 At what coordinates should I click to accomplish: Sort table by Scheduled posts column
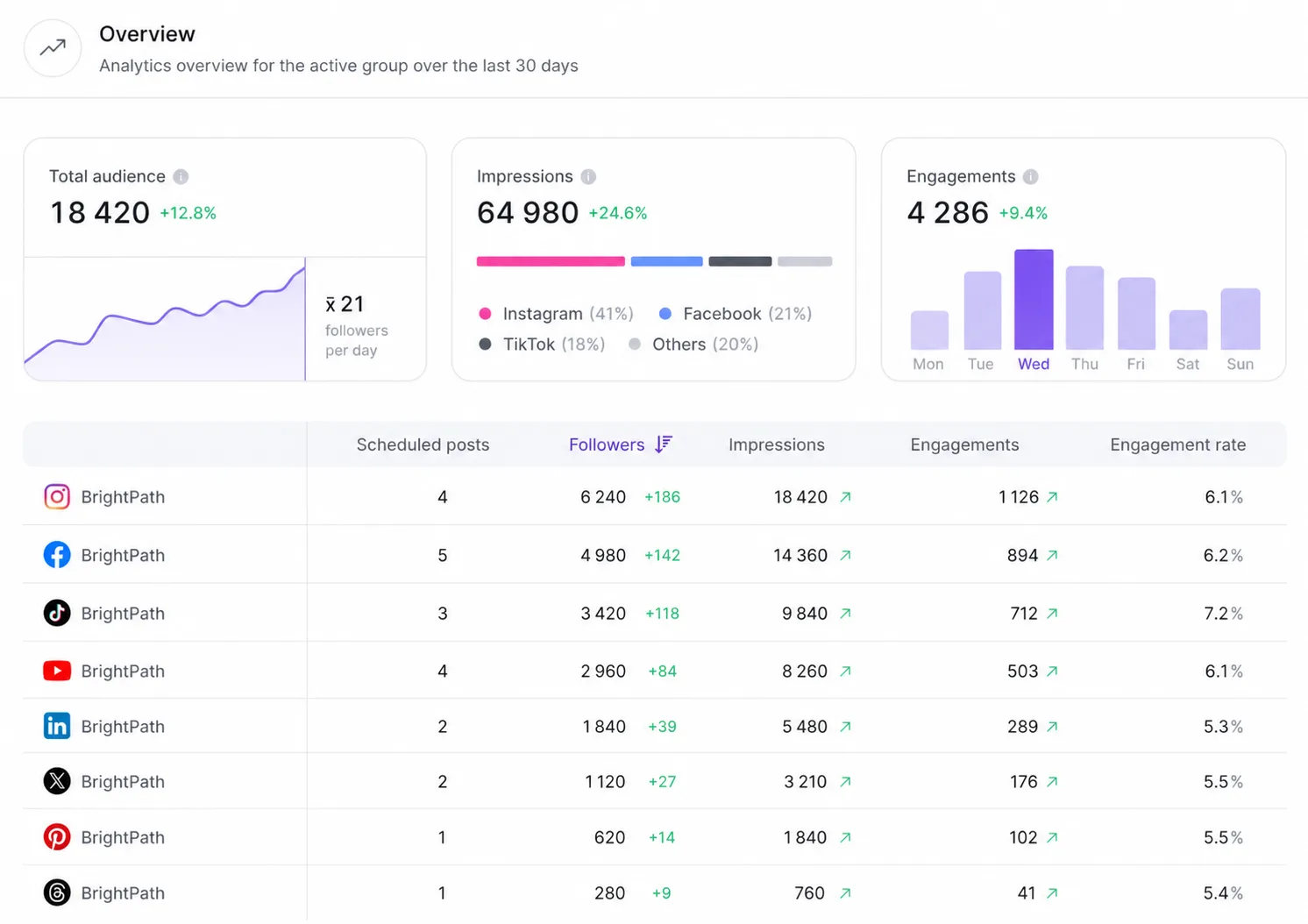423,444
